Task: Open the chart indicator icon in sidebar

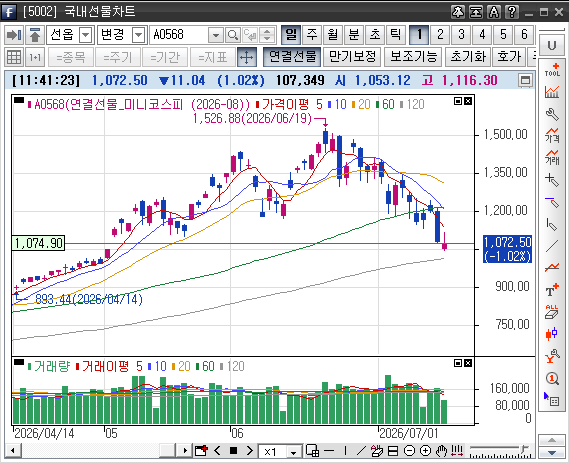Action: tap(552, 92)
